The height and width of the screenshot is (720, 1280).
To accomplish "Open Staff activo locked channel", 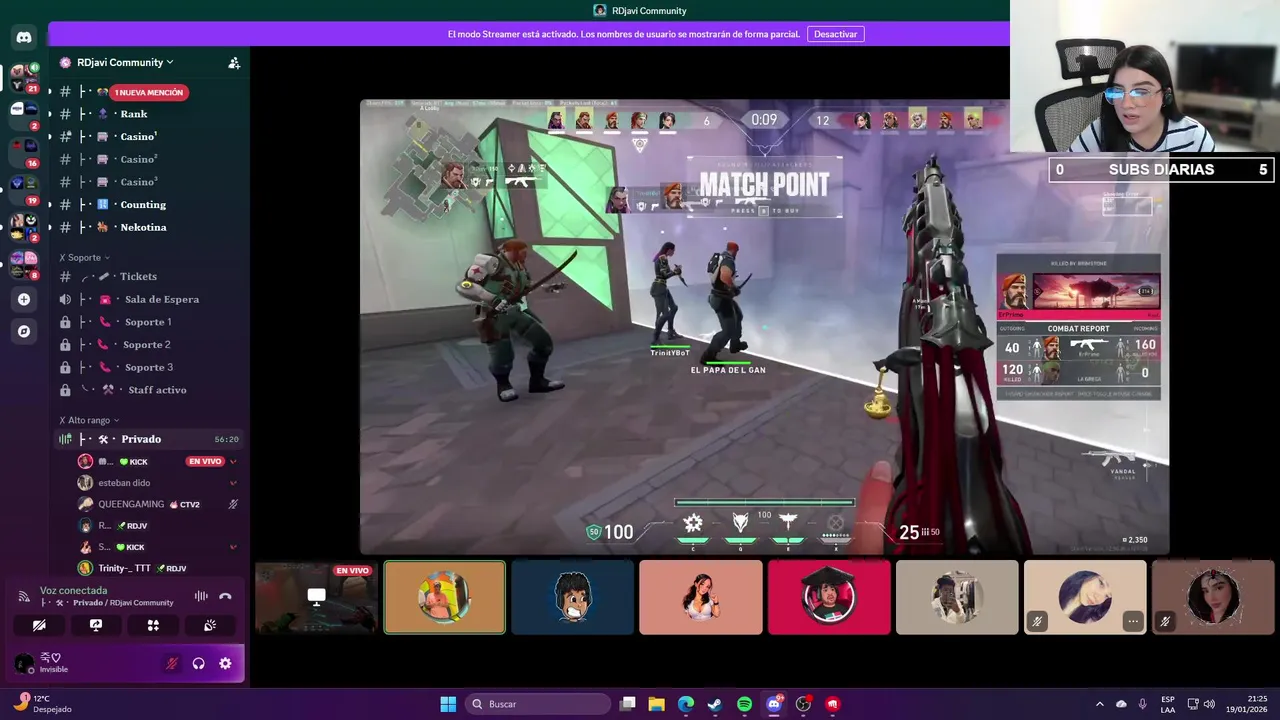I will [x=150, y=390].
